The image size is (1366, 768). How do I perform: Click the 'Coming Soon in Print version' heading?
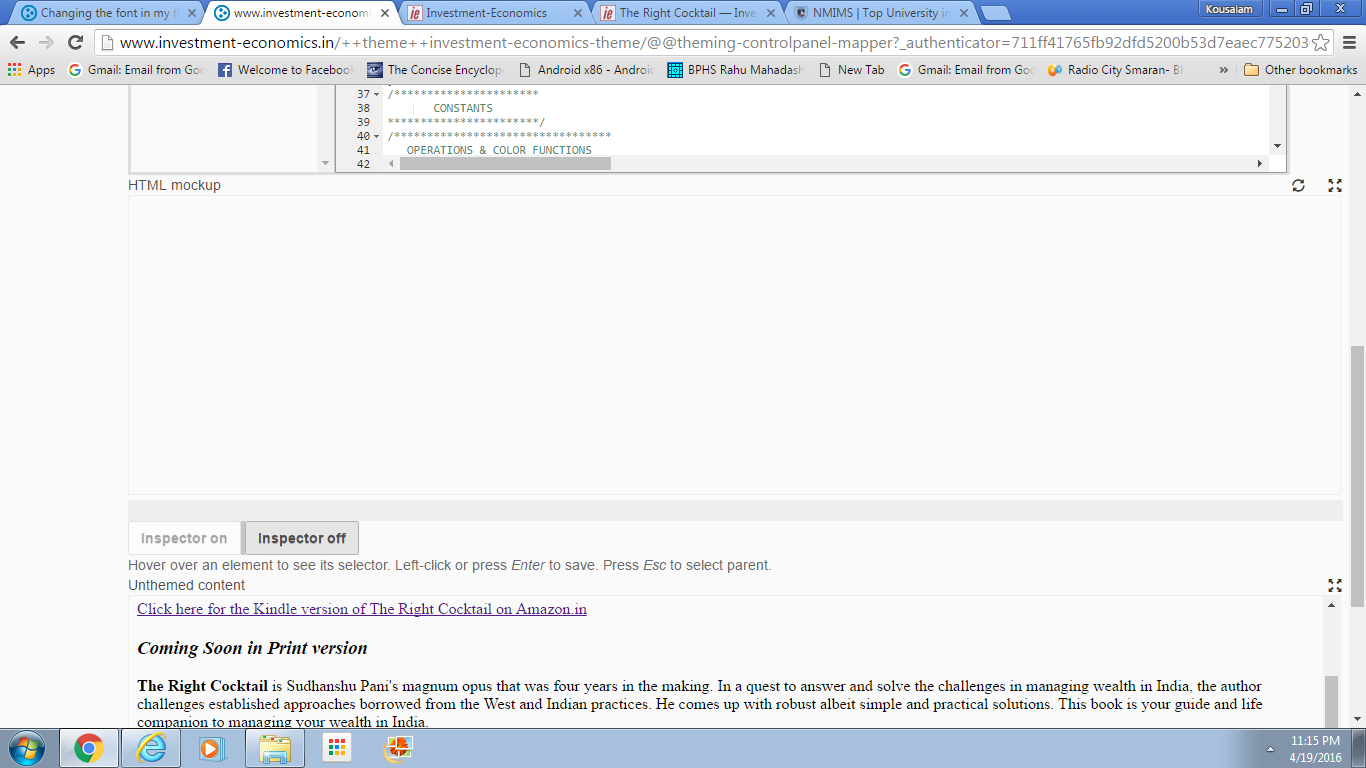pos(252,648)
